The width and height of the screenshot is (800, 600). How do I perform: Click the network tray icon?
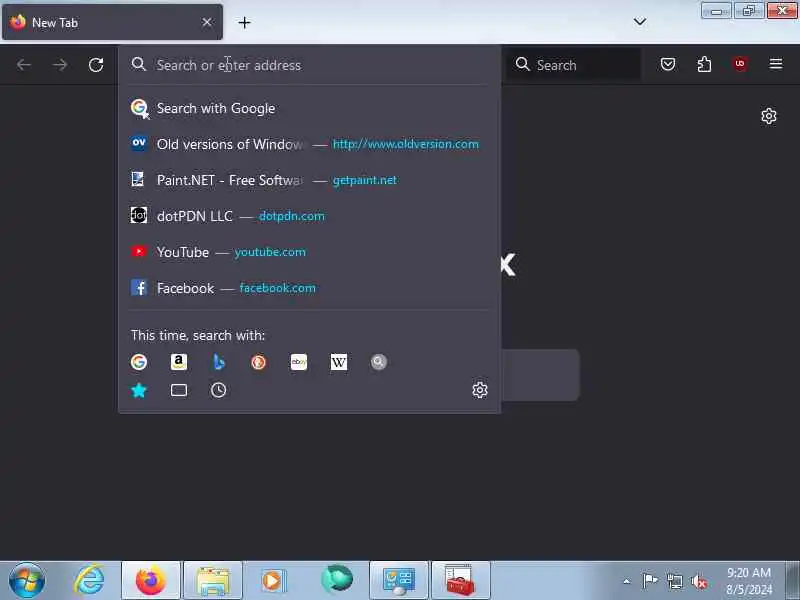[674, 581]
